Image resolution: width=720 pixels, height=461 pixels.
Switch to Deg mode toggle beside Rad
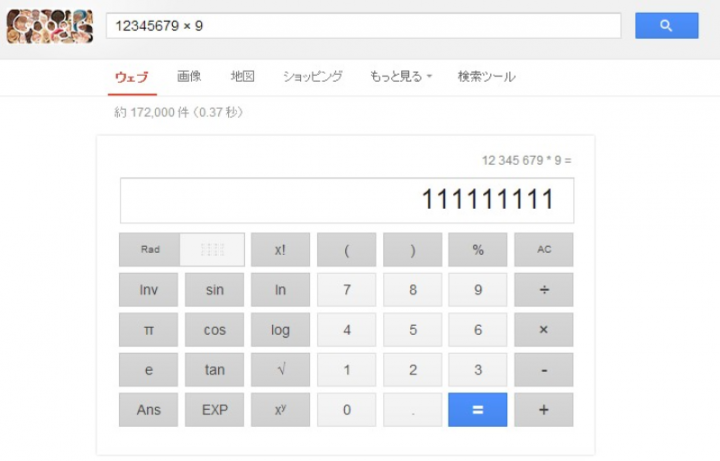click(x=212, y=250)
